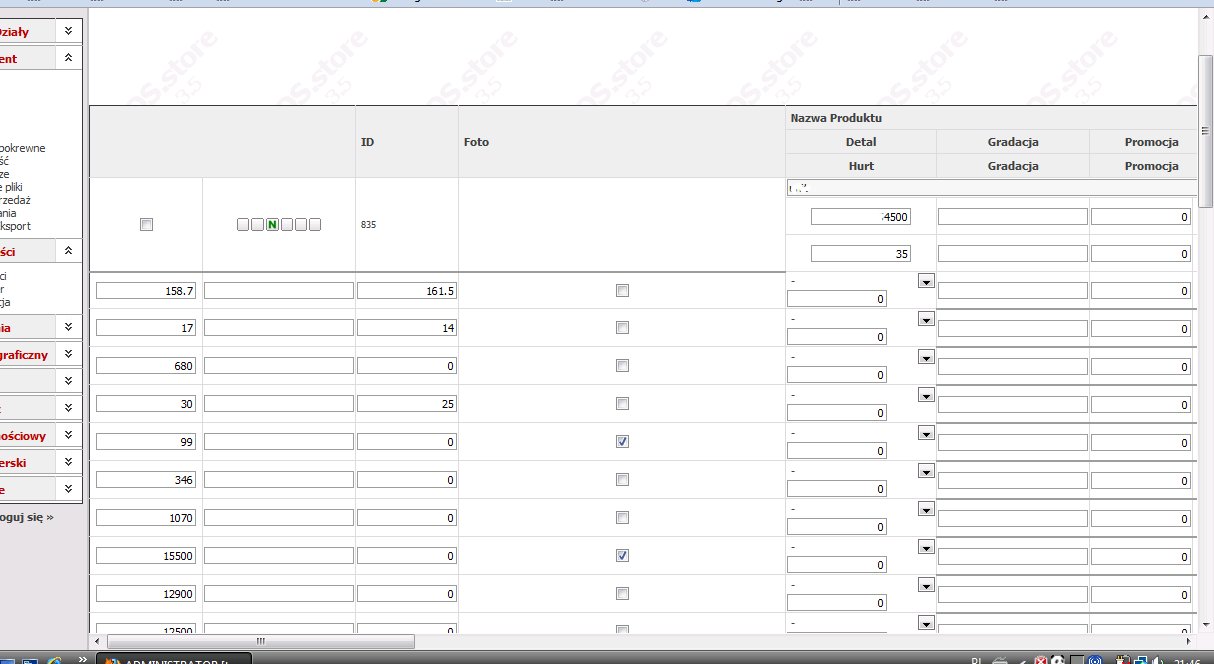Open the 'pokrewne' sidebar link

[22, 148]
